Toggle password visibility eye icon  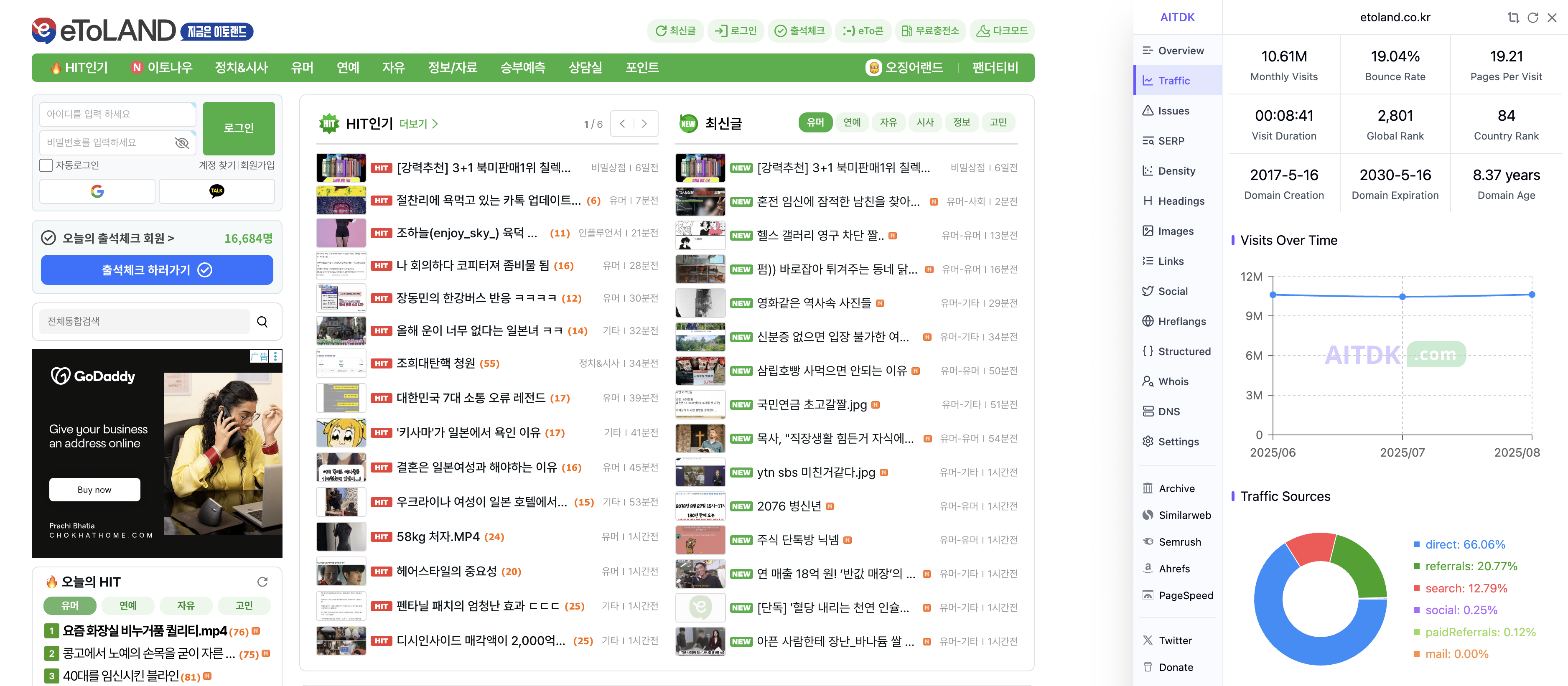pos(181,142)
